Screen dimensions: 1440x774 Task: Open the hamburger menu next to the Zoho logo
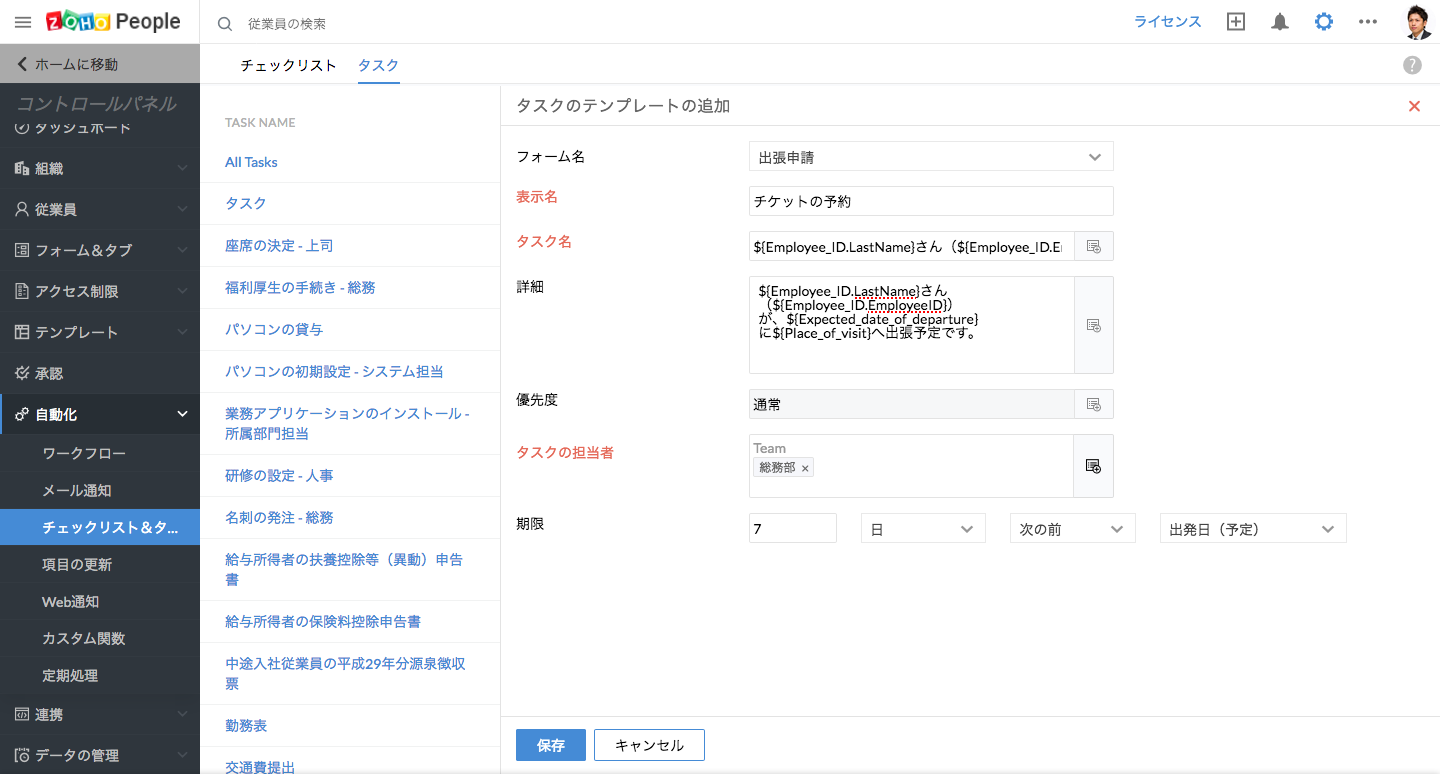click(x=23, y=22)
